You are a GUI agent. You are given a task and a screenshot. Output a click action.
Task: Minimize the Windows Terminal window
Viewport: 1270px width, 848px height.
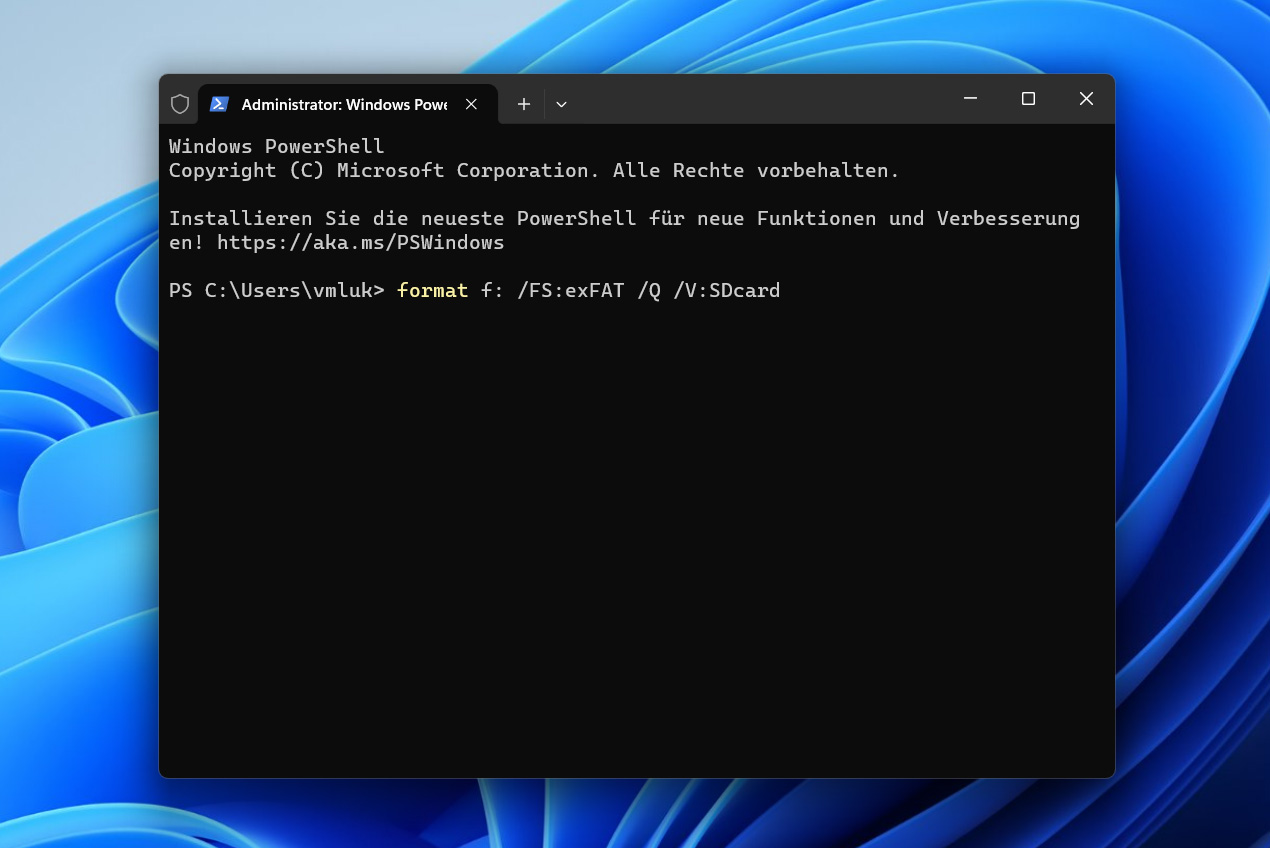(970, 98)
